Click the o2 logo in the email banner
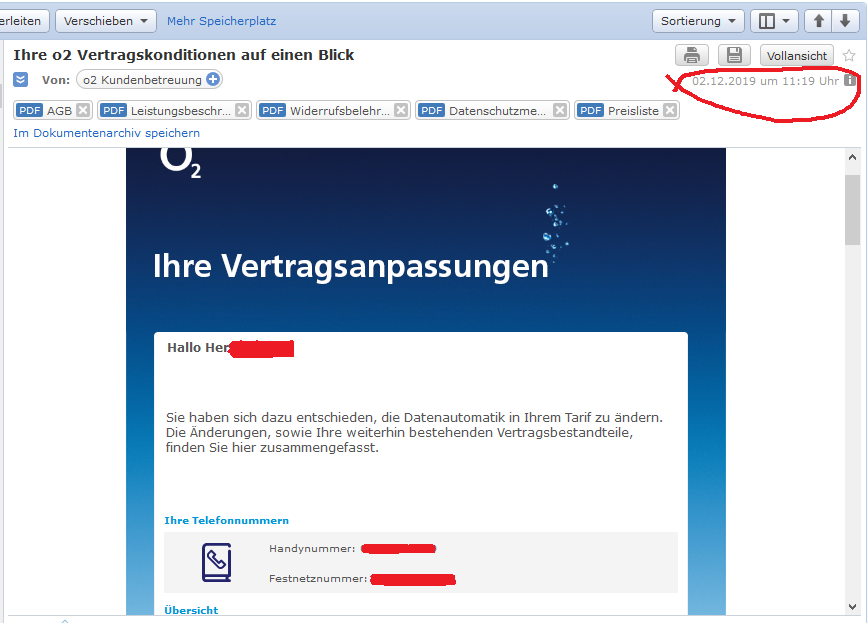The height and width of the screenshot is (623, 868). pos(180,162)
